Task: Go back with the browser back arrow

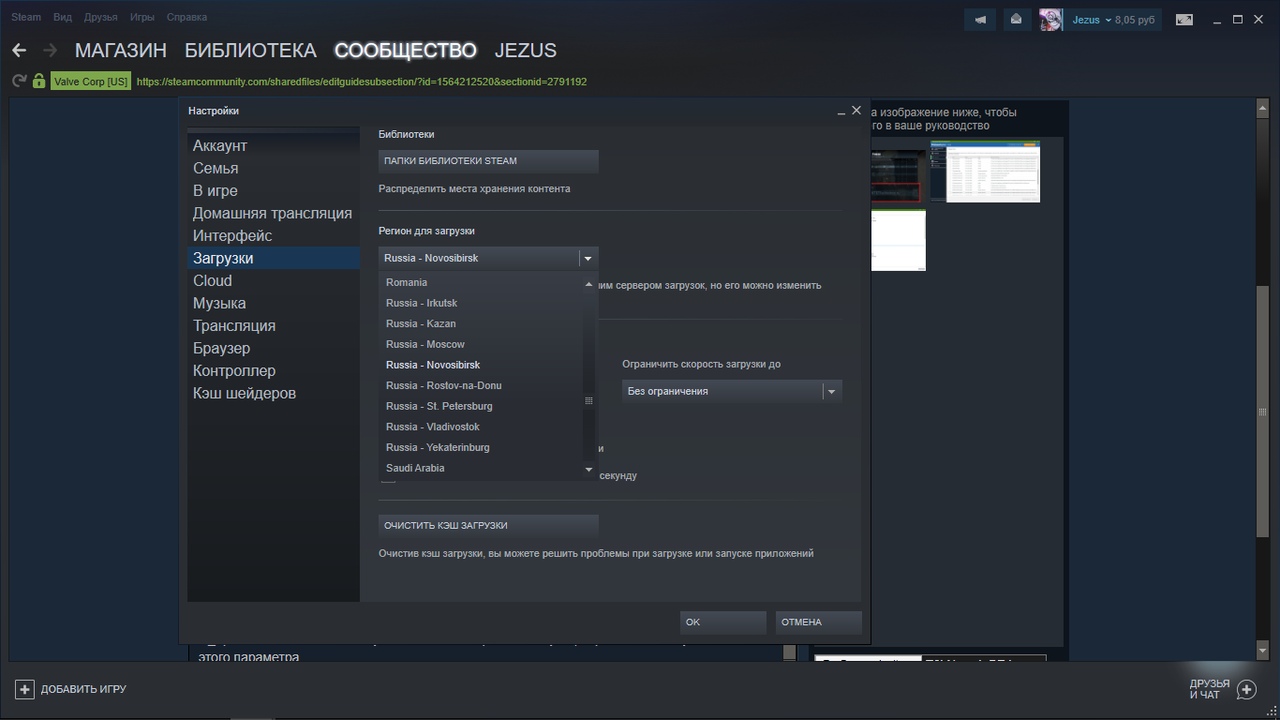Action: 19,50
